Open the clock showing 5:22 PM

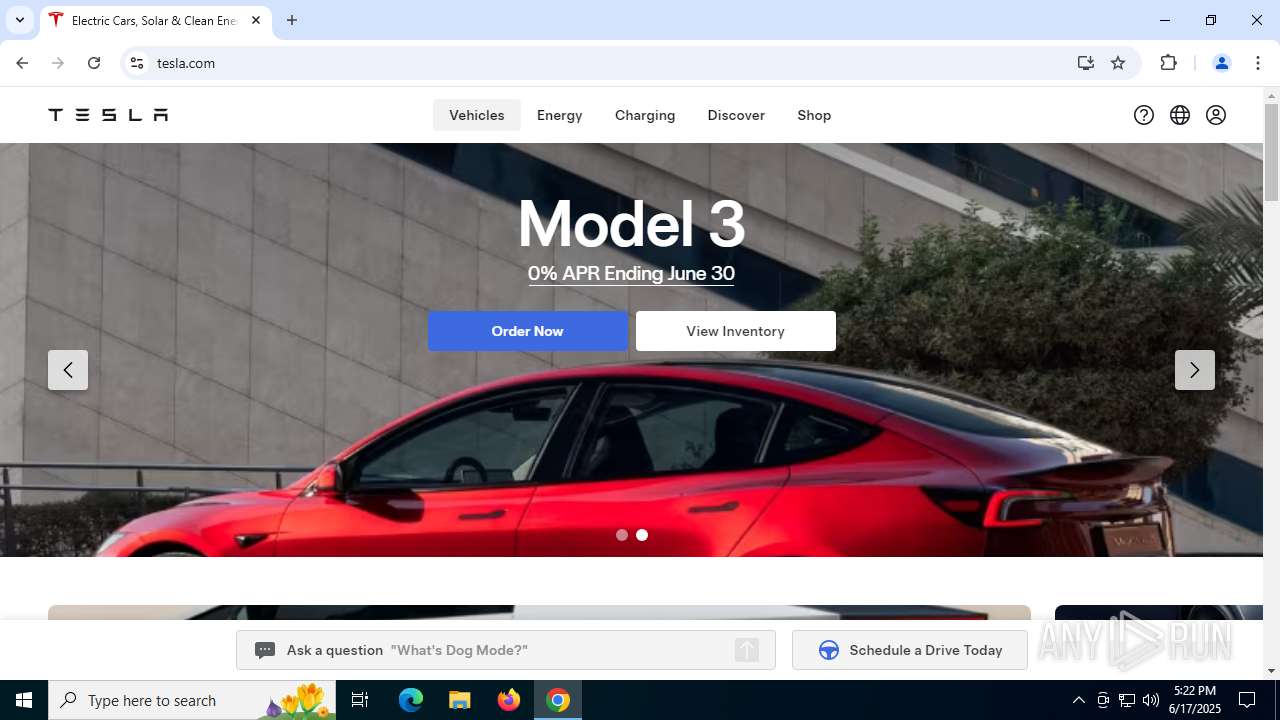tap(1194, 700)
